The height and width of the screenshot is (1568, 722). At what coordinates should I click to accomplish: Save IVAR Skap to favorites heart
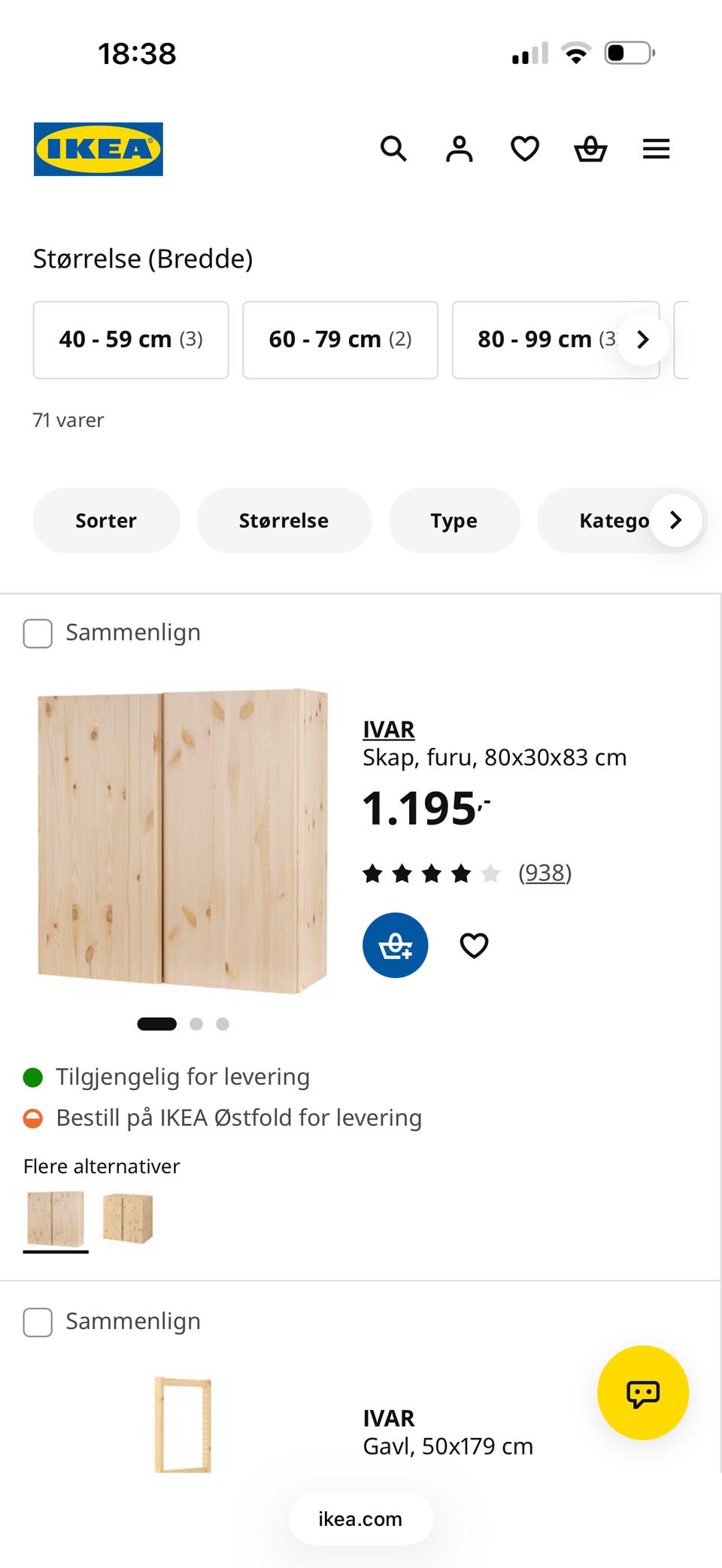click(x=474, y=945)
